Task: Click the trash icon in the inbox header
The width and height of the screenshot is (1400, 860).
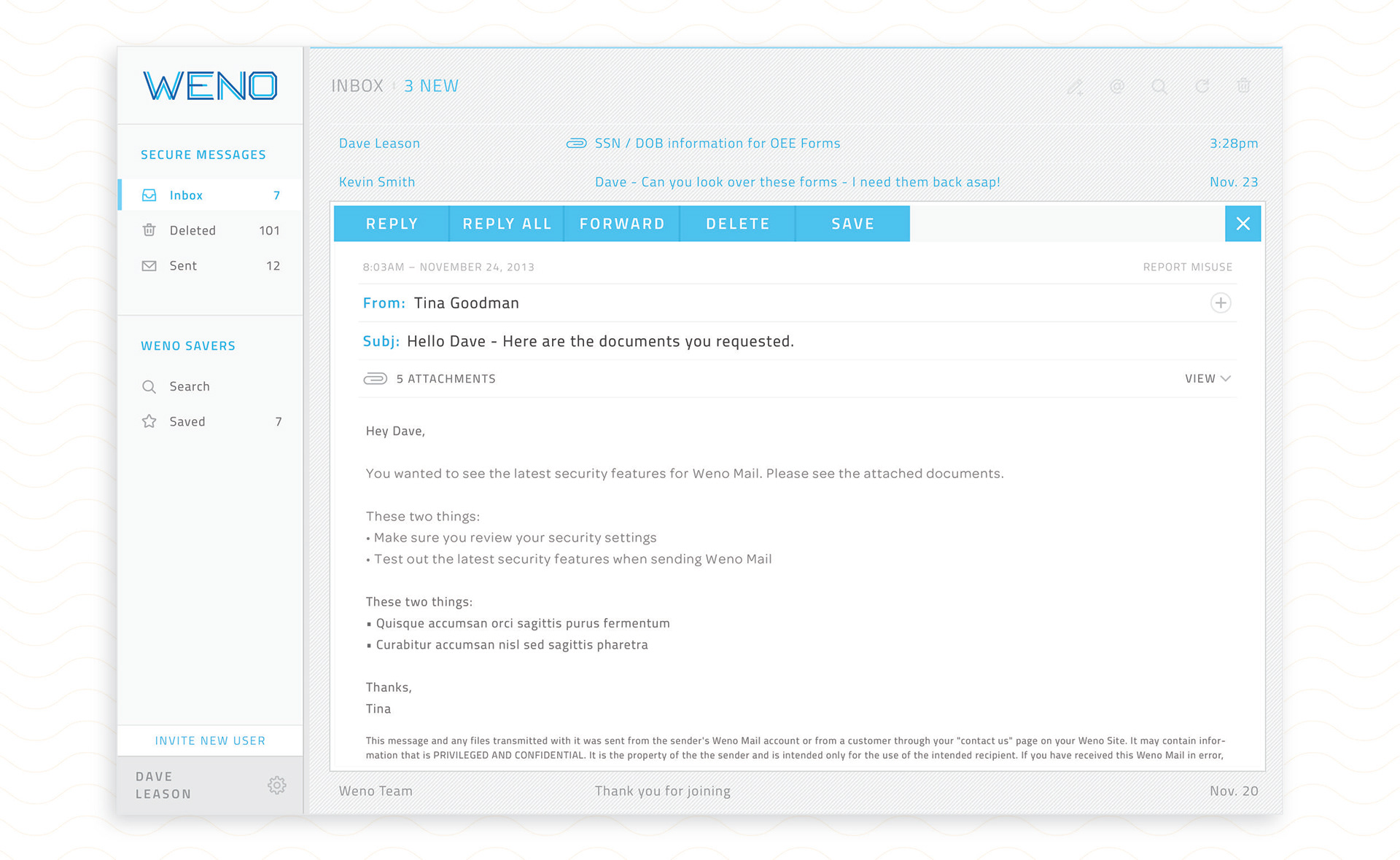Action: (1244, 86)
